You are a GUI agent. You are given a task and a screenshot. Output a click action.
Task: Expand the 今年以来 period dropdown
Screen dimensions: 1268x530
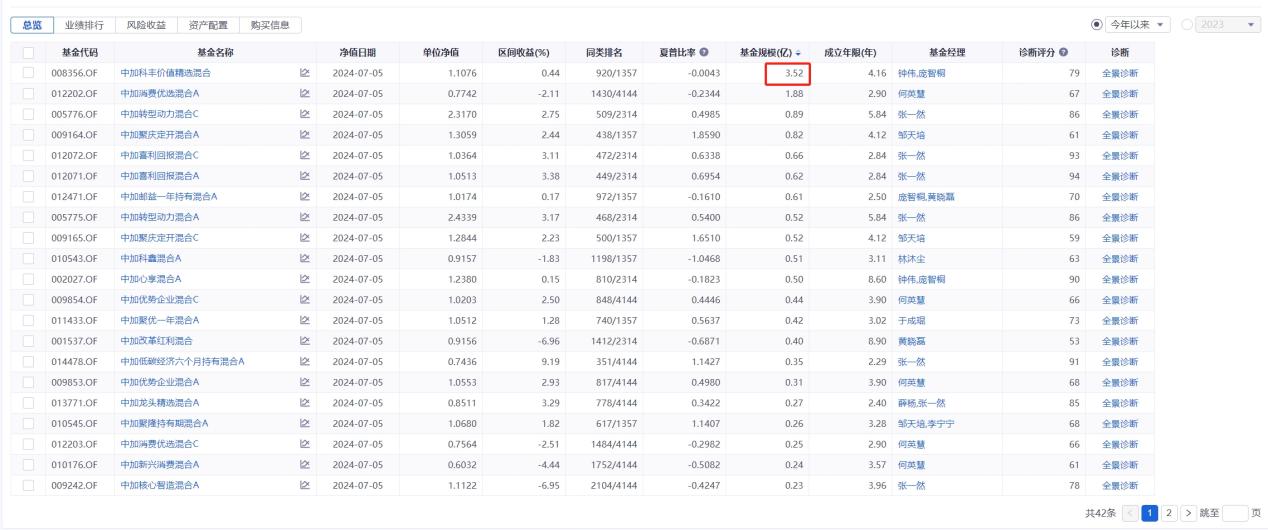[x=1160, y=24]
